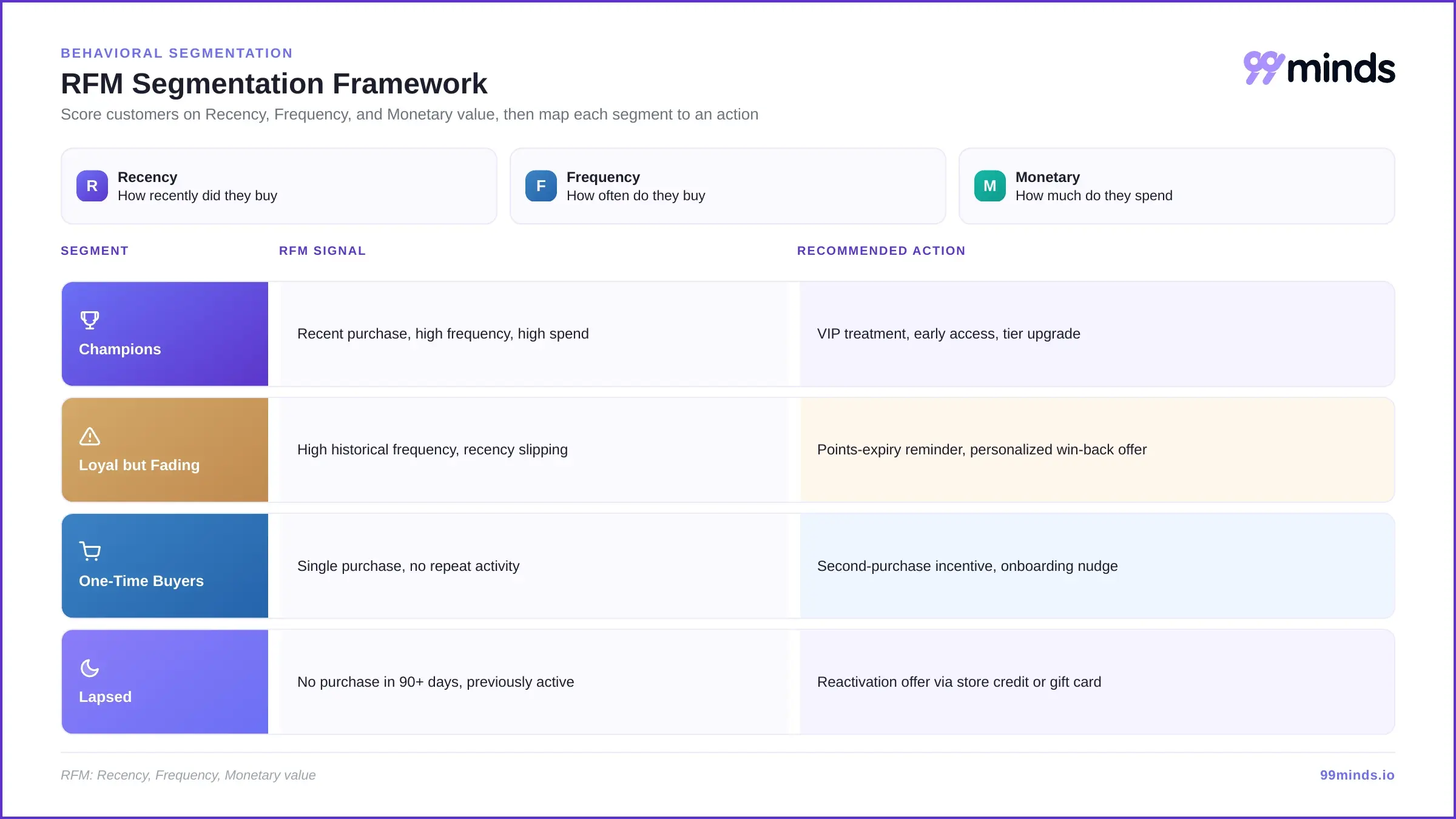Image resolution: width=1456 pixels, height=819 pixels.
Task: Click the purple R Recency badge icon
Action: click(x=92, y=186)
